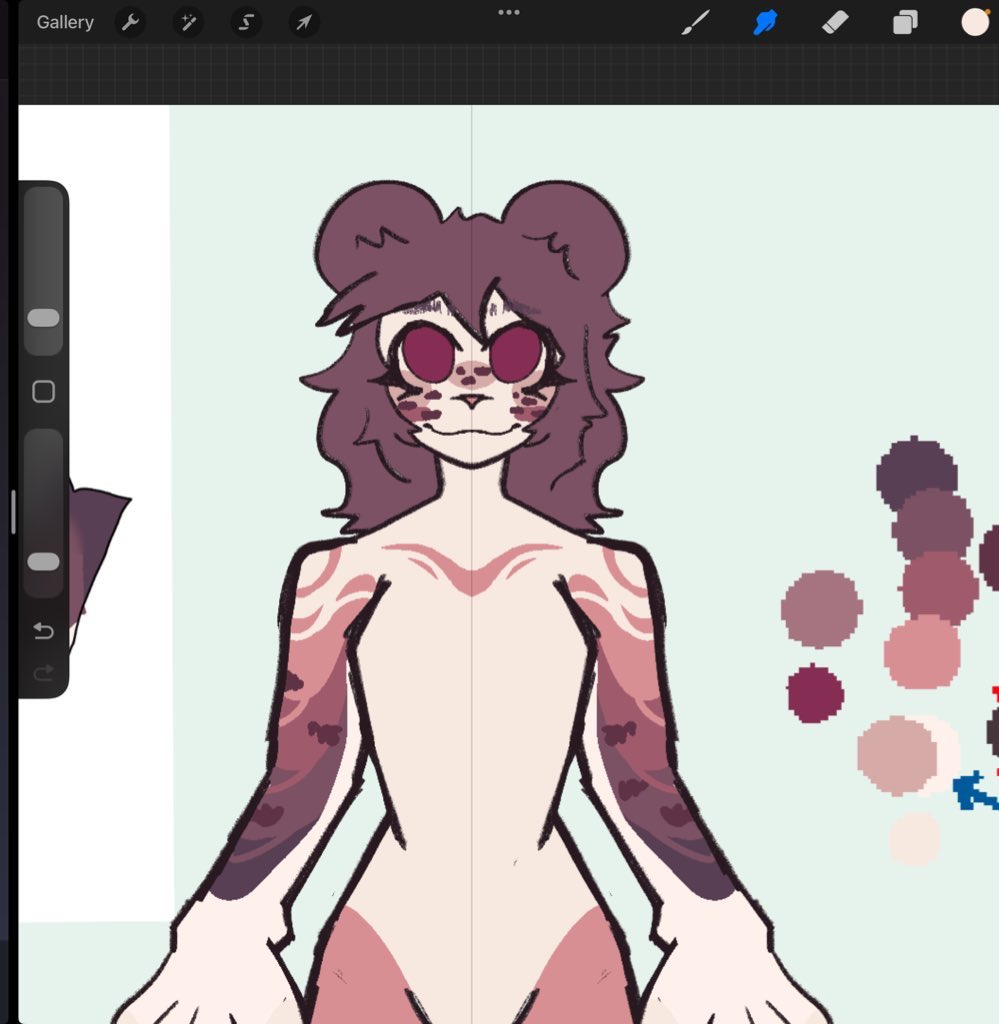The height and width of the screenshot is (1024, 999).
Task: Click the mauve palette swatch left of the column
Action: (821, 609)
